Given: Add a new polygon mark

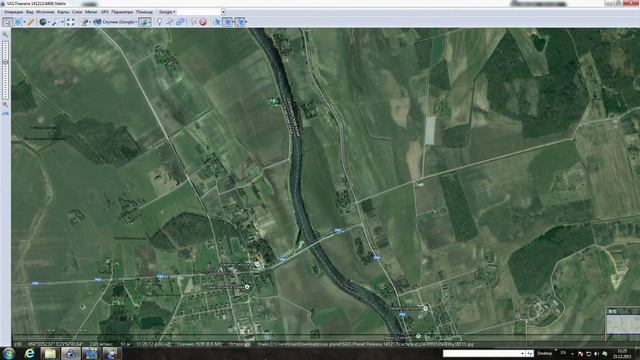Looking at the screenshot, I should 180,22.
